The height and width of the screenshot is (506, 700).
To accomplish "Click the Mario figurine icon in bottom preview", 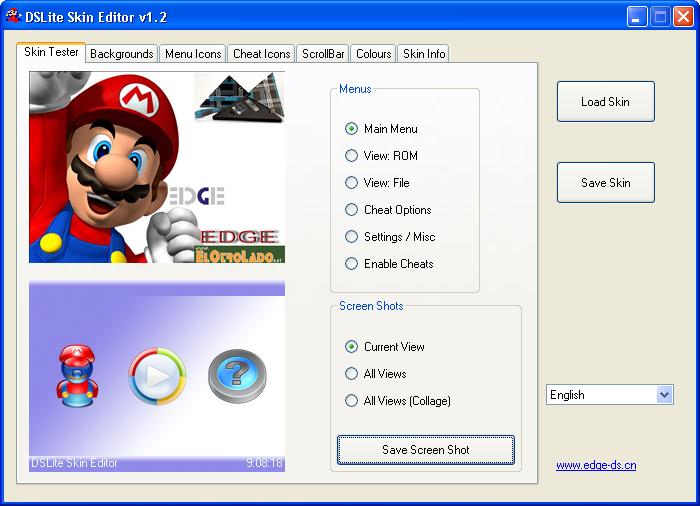I will [77, 376].
